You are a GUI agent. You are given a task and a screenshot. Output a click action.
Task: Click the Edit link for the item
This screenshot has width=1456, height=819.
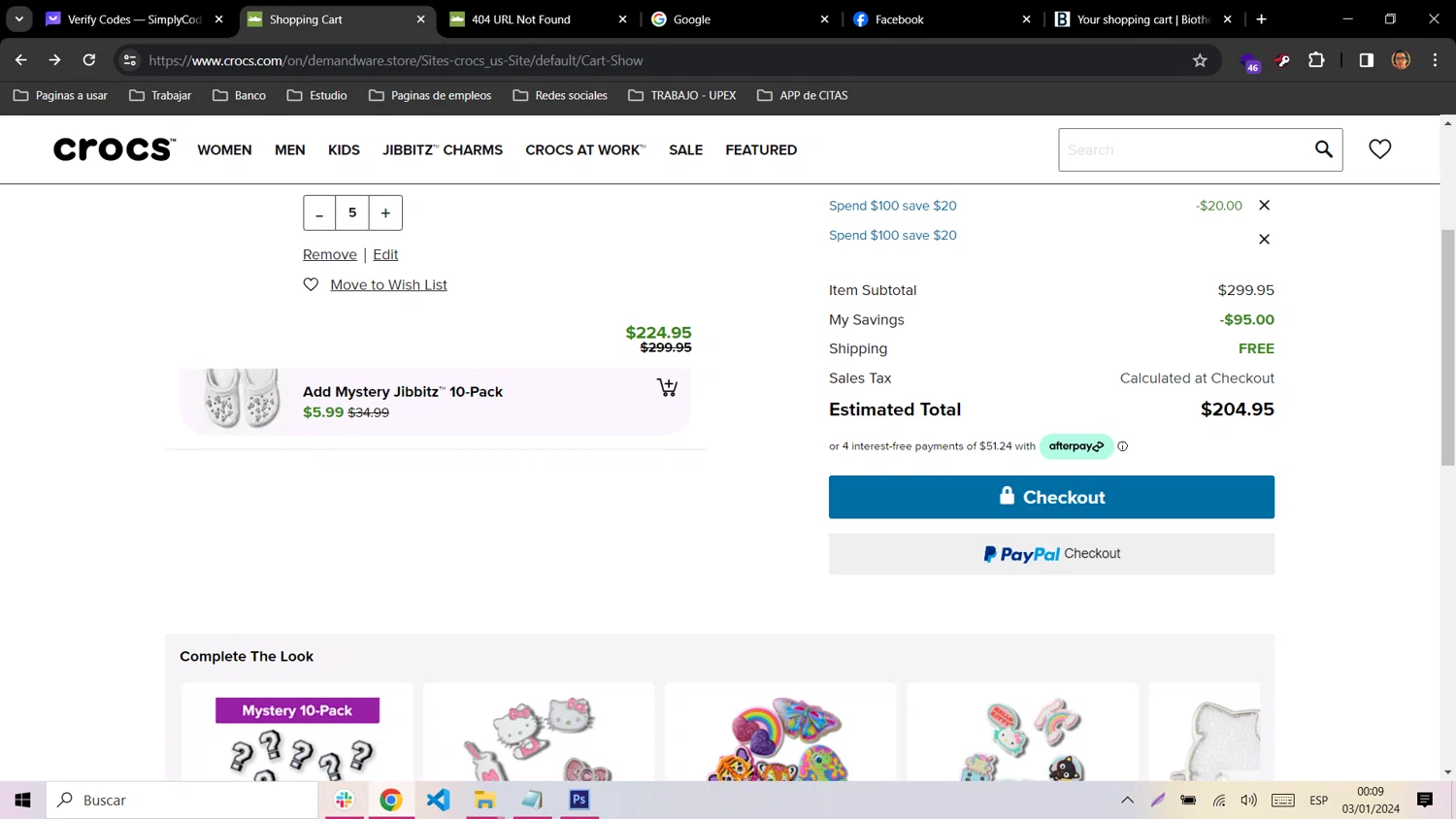tap(385, 254)
